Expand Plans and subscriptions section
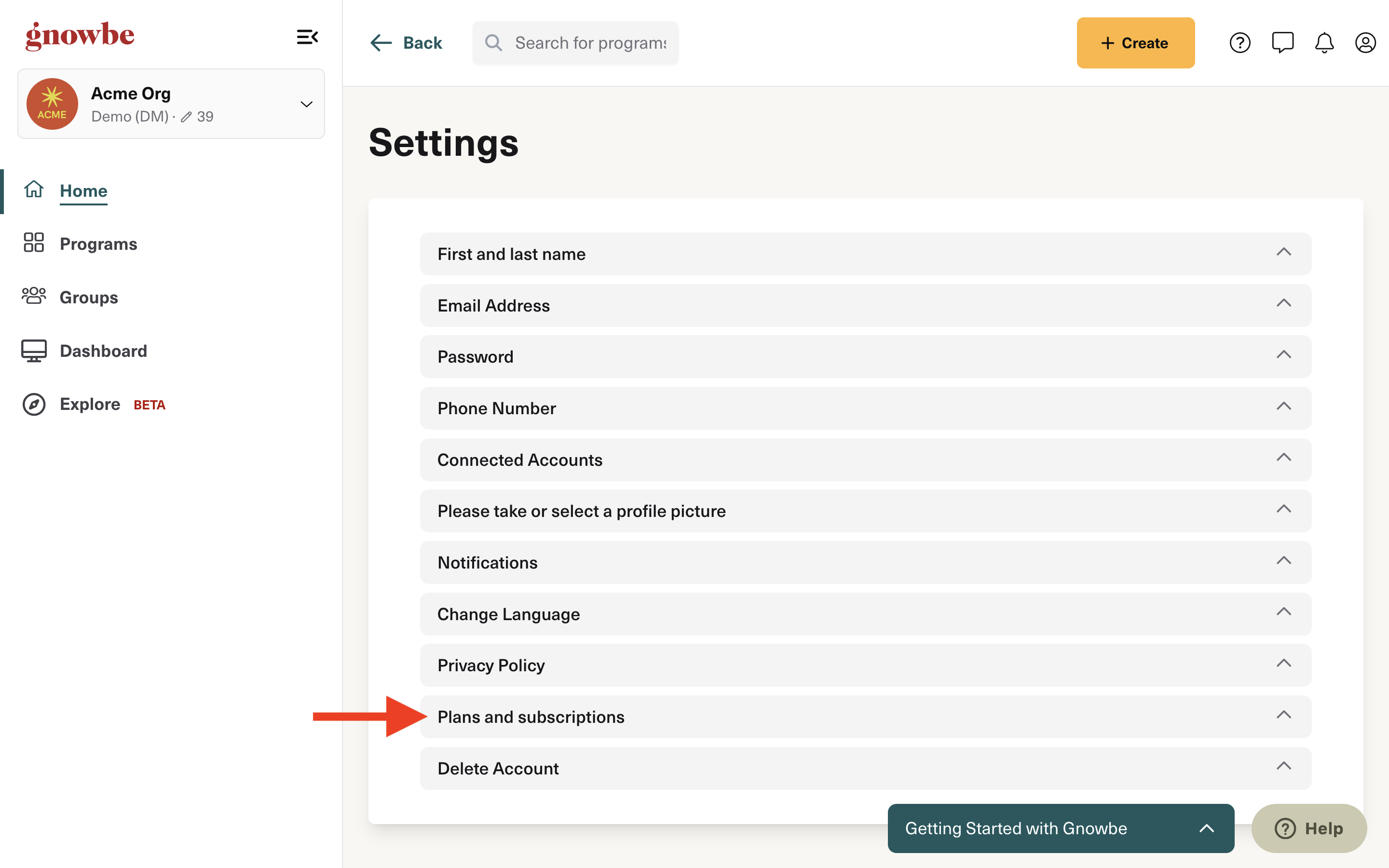Viewport: 1389px width, 868px height. pyautogui.click(x=866, y=717)
